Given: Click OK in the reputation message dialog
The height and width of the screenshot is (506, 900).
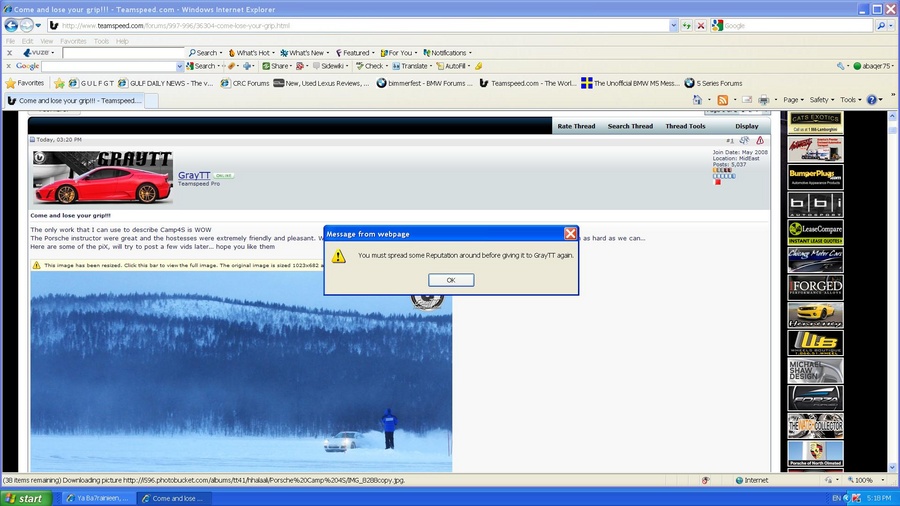Looking at the screenshot, I should coord(451,280).
